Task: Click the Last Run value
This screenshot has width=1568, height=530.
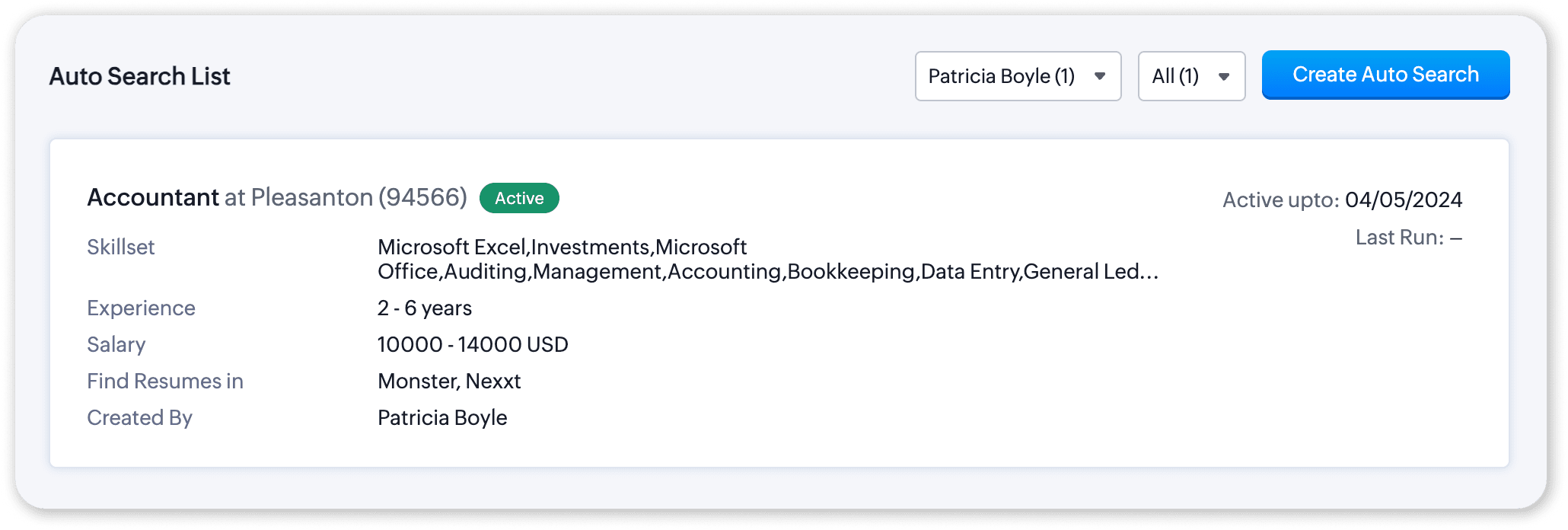Action: tap(1455, 238)
